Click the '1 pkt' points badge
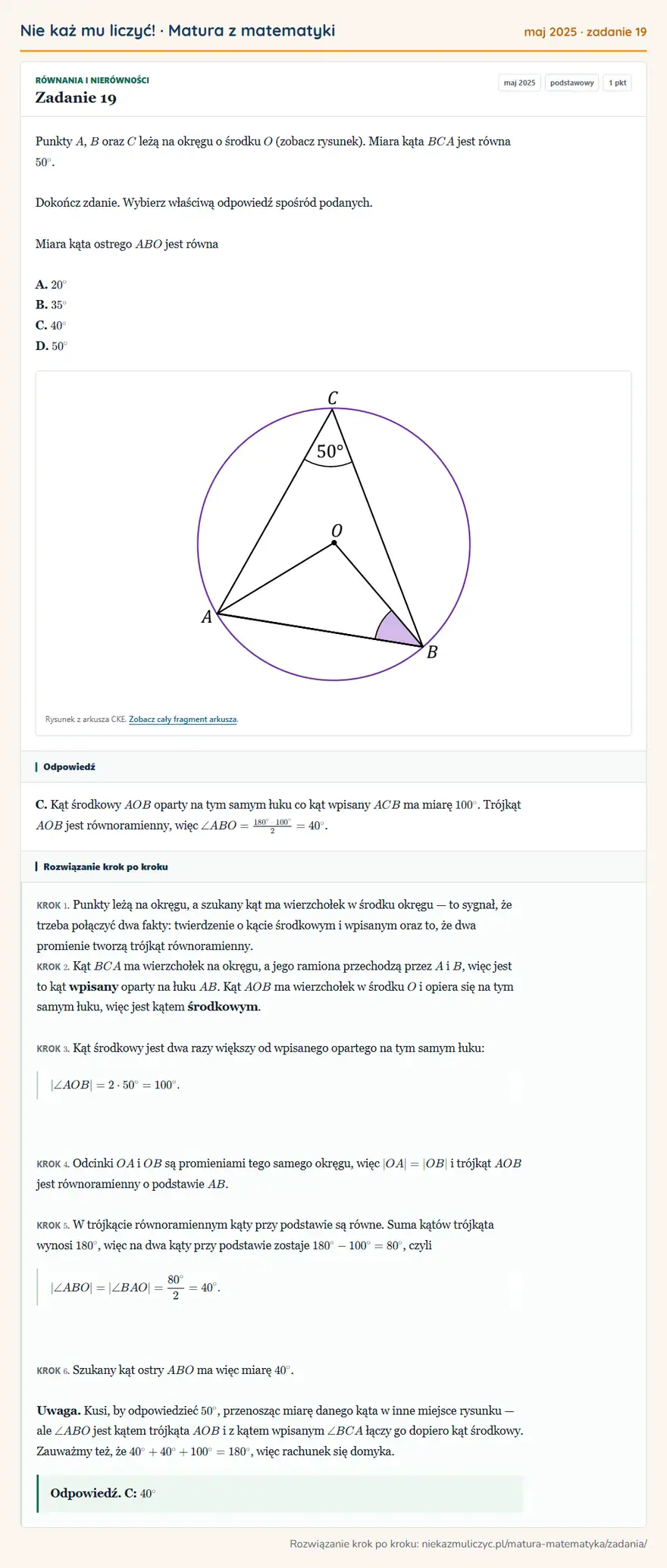The image size is (667, 1568). pyautogui.click(x=617, y=83)
